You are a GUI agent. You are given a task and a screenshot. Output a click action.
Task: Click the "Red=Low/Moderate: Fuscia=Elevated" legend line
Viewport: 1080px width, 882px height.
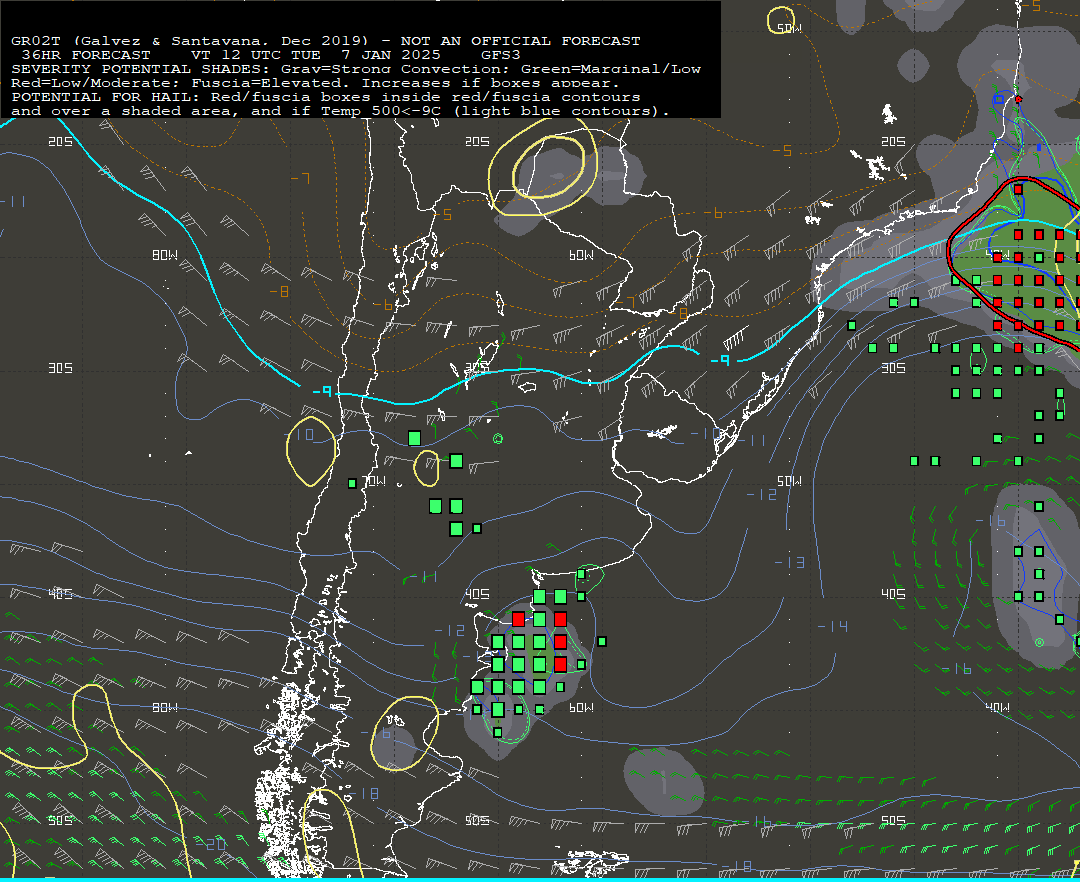315,83
